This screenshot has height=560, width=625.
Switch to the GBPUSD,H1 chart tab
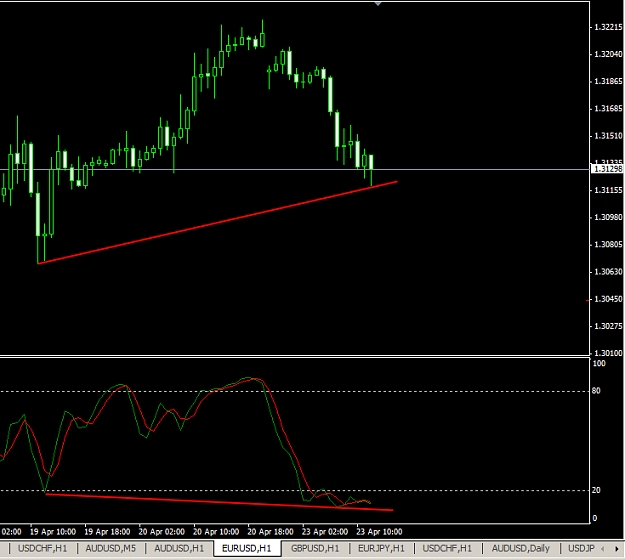tap(315, 548)
